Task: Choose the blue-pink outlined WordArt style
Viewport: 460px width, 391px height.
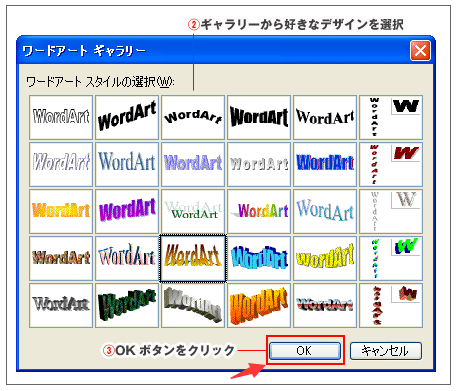Action: coord(127,258)
